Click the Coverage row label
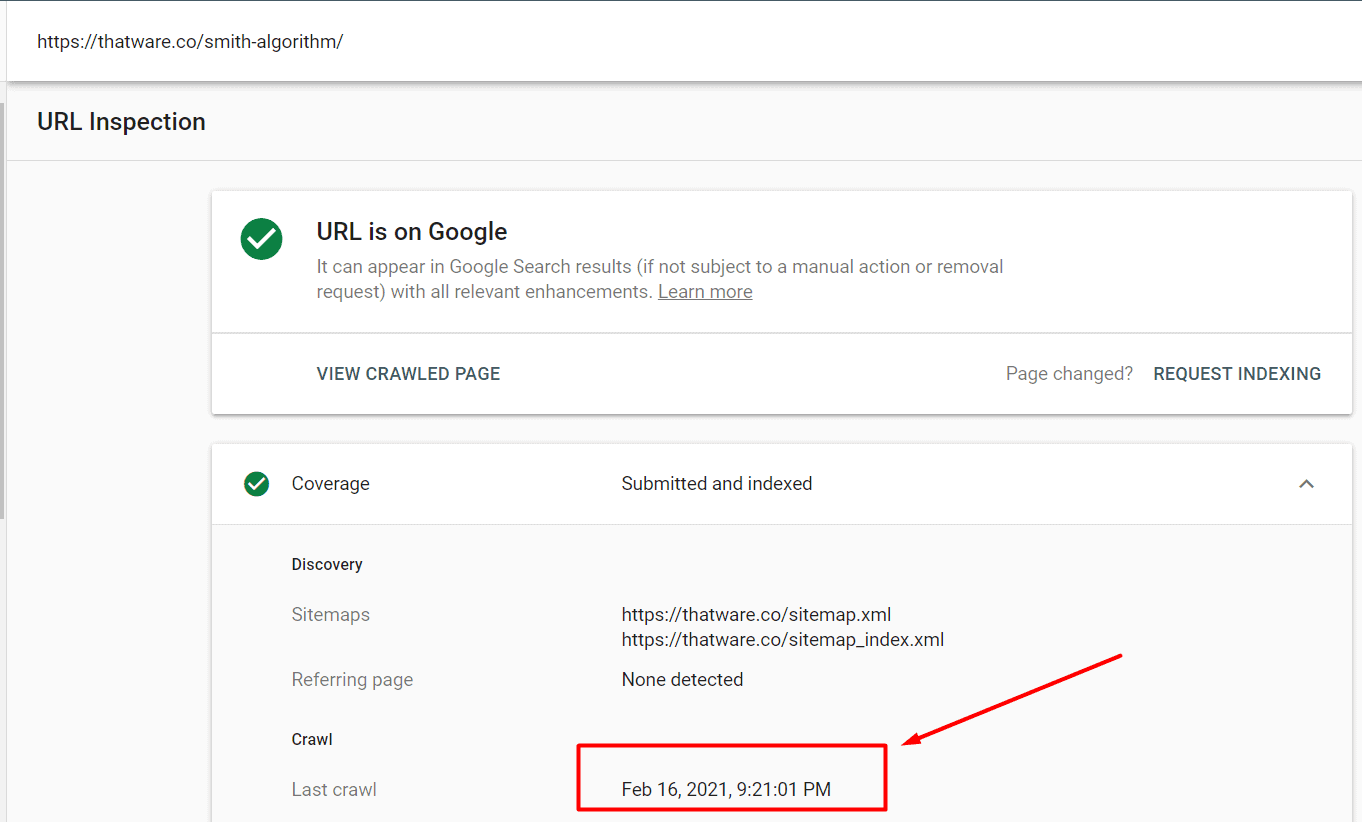This screenshot has width=1362, height=822. point(330,484)
